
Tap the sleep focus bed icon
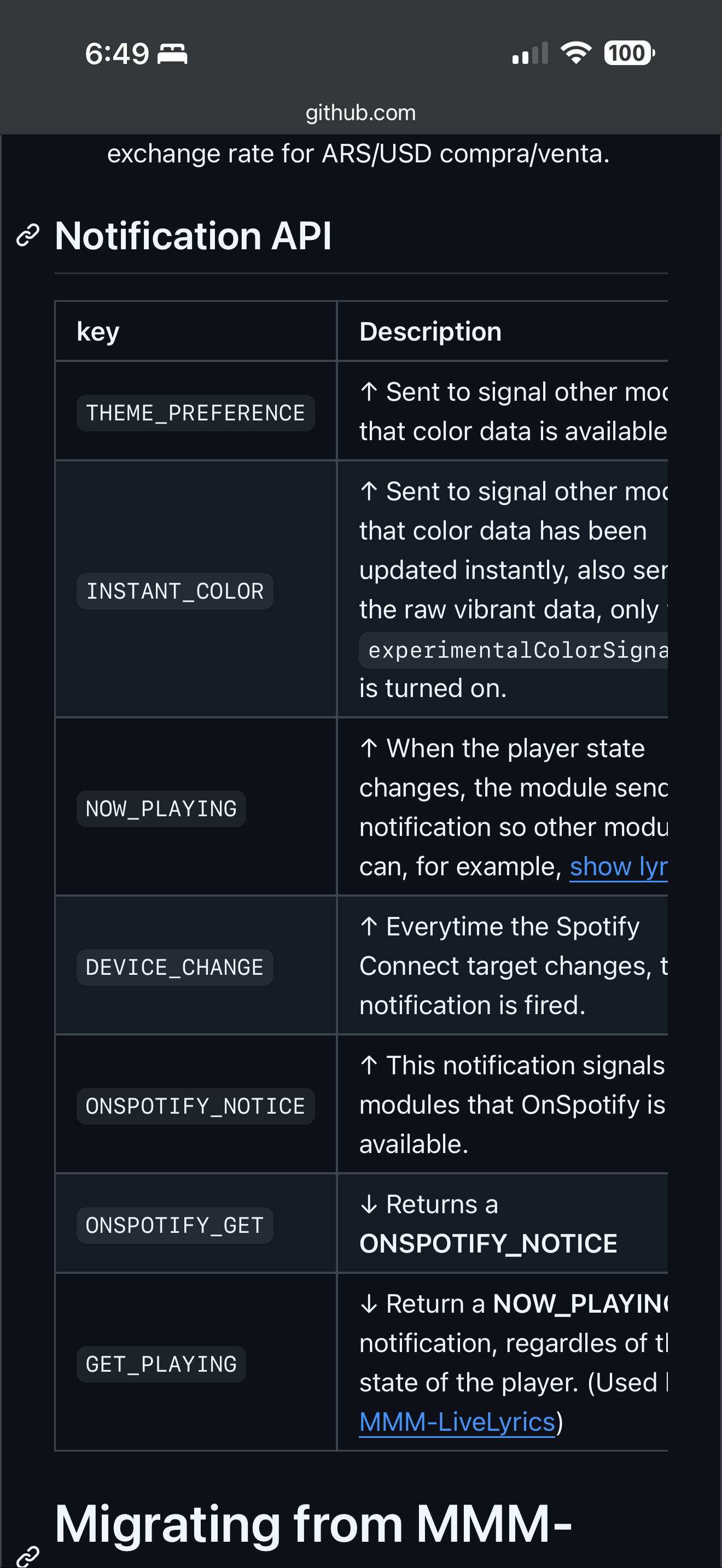[x=172, y=54]
